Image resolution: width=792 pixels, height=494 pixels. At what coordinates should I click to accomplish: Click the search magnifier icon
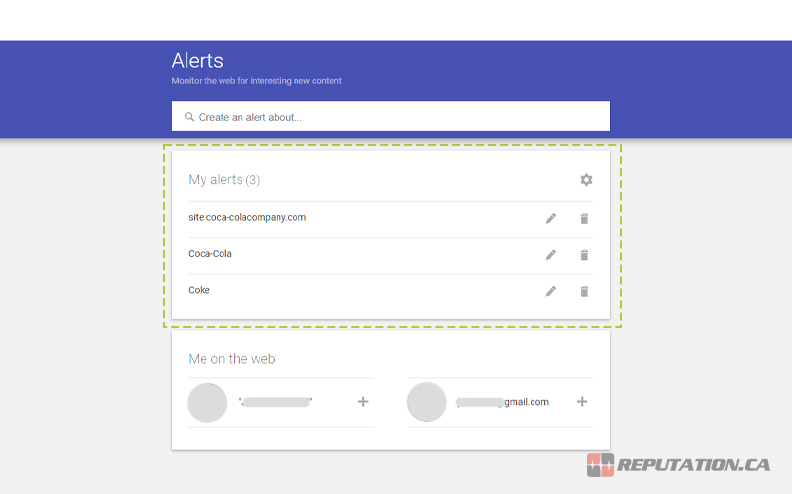point(189,117)
